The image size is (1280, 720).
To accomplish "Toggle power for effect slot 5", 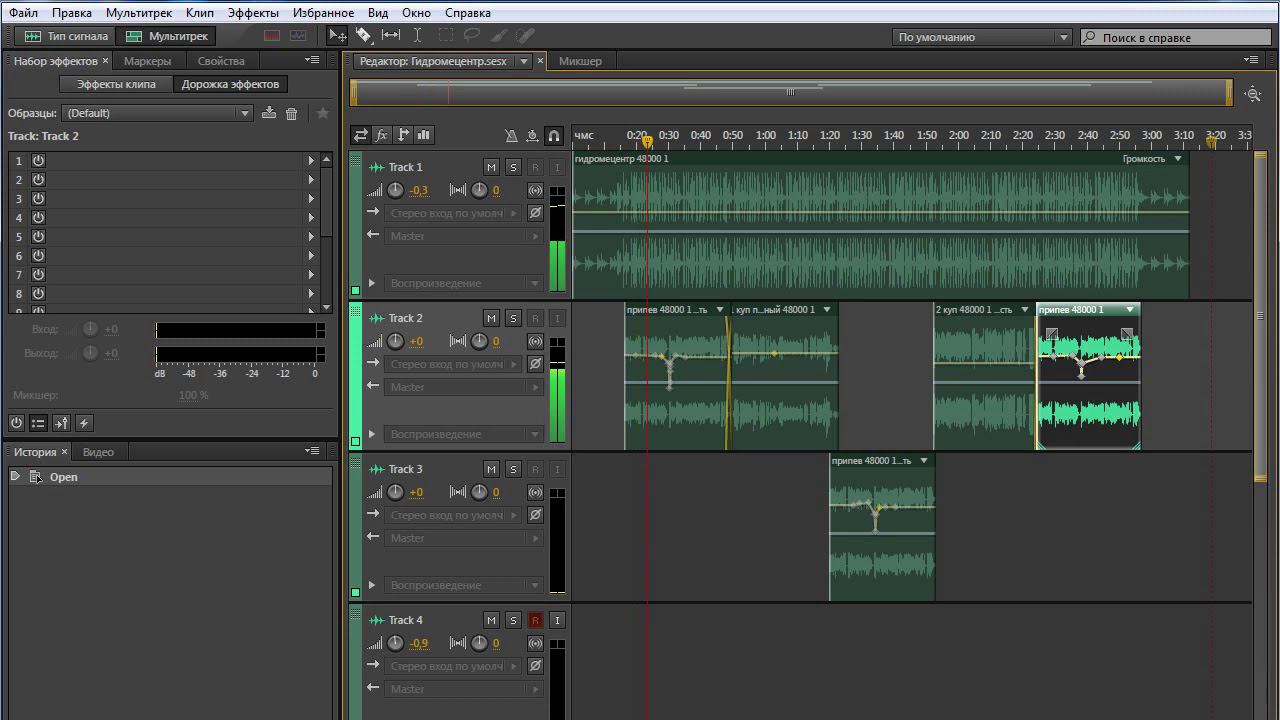I will click(x=38, y=237).
